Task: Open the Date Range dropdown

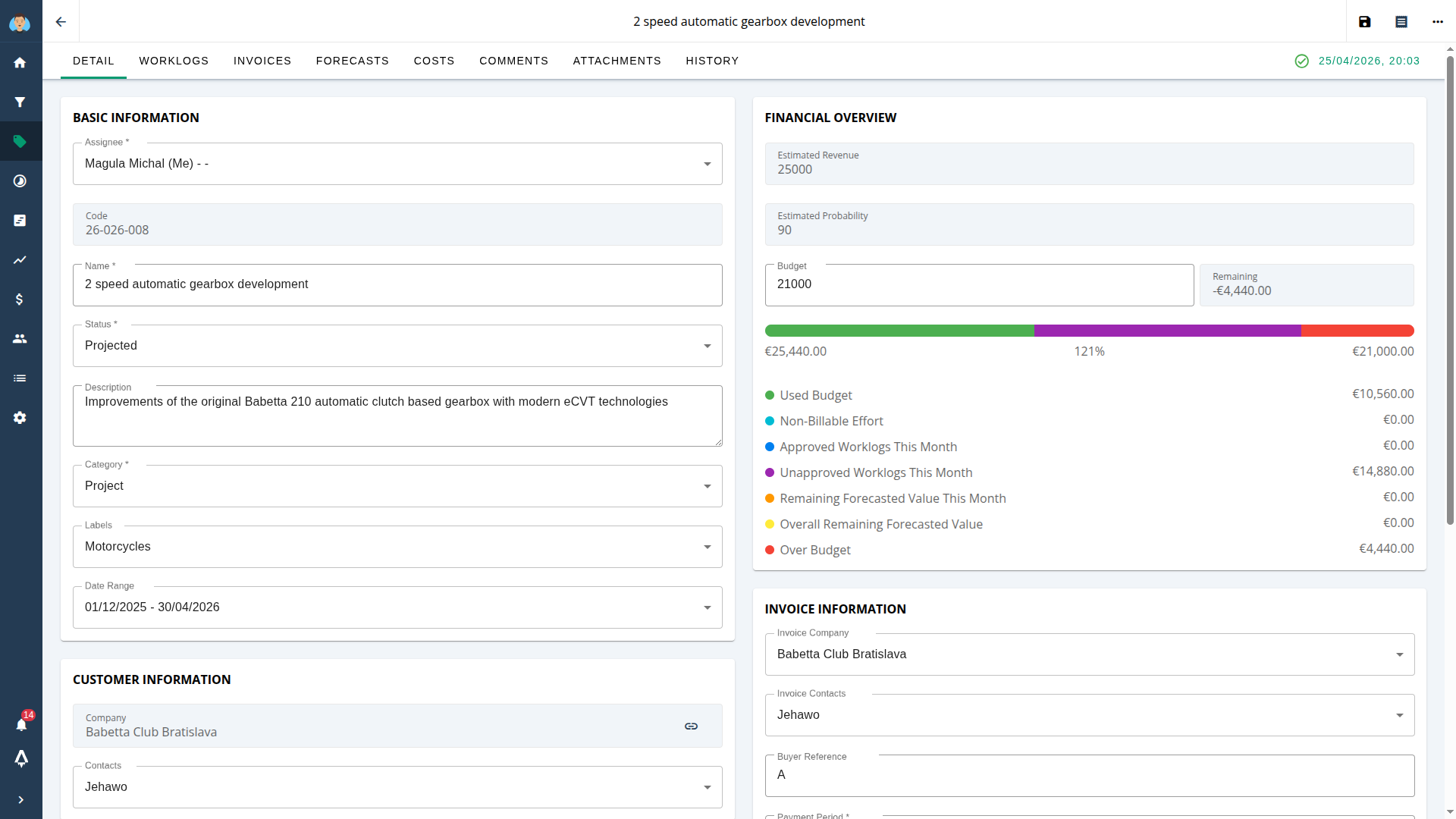Action: [x=397, y=607]
